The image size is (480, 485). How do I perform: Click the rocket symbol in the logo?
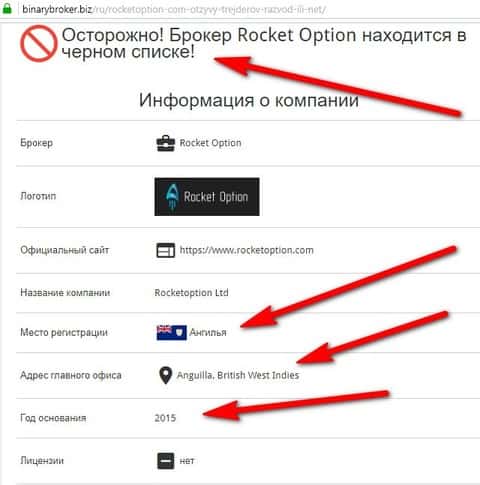[x=172, y=197]
